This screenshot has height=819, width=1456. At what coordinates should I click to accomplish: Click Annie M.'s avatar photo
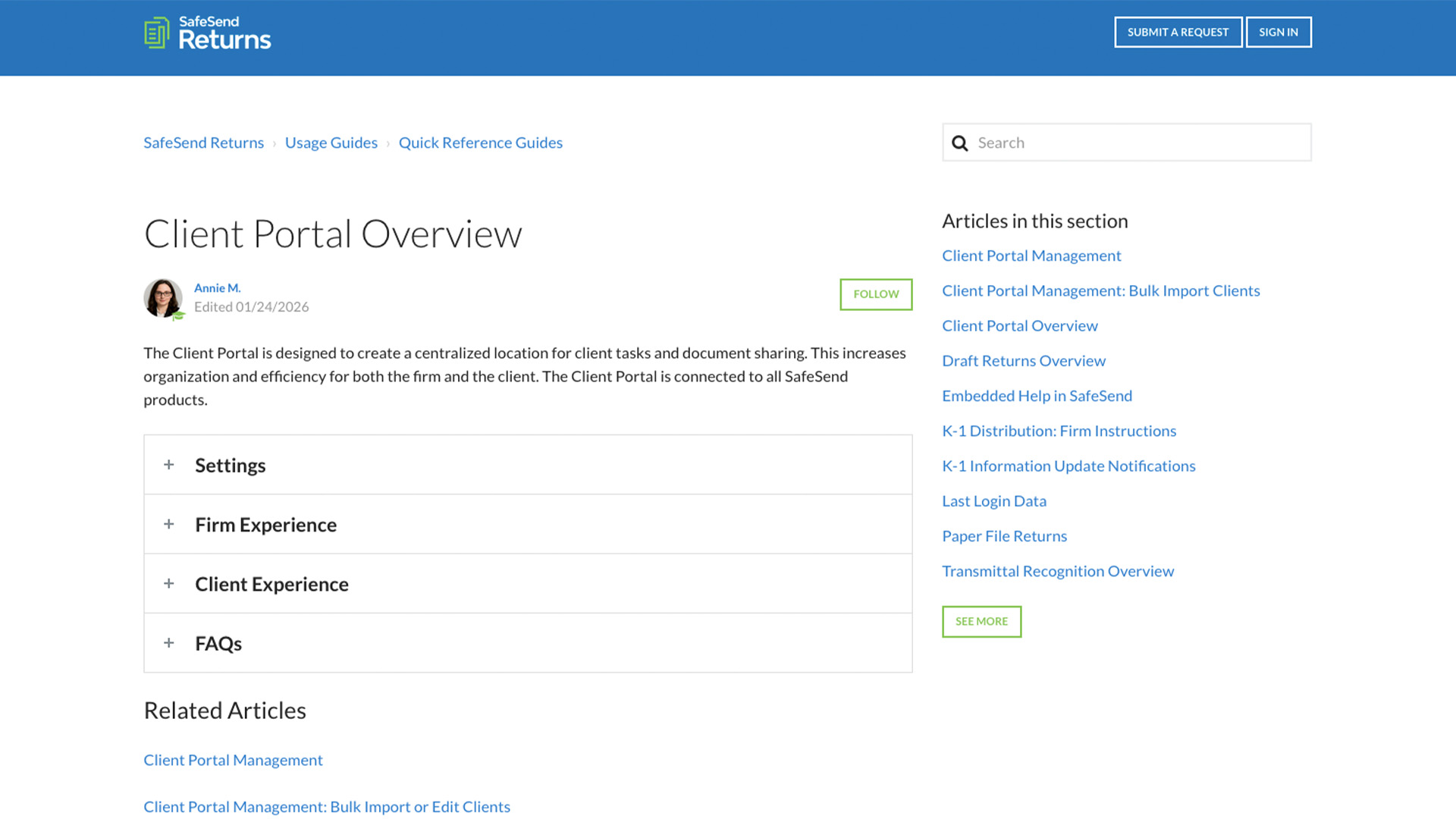click(x=163, y=297)
